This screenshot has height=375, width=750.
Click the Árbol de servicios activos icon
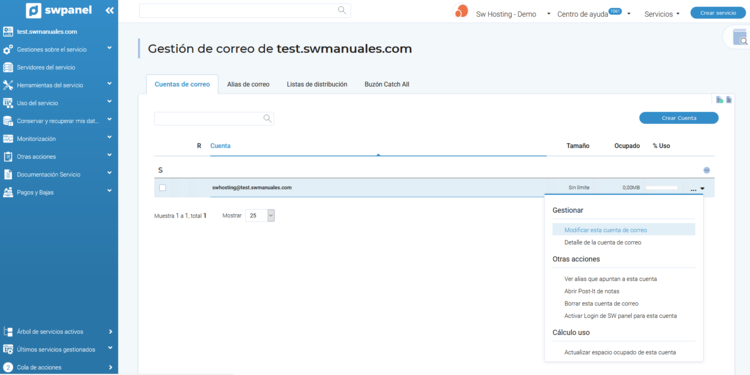(x=8, y=331)
